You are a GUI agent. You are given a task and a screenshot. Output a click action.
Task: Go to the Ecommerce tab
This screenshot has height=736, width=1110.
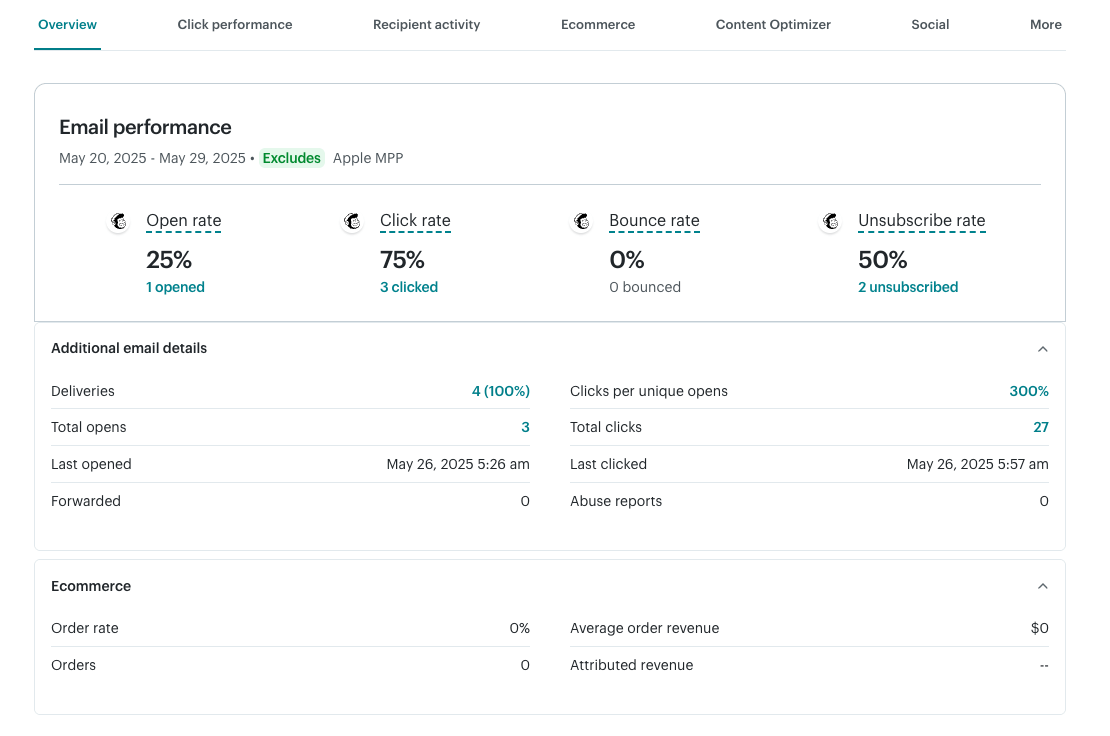(x=597, y=24)
